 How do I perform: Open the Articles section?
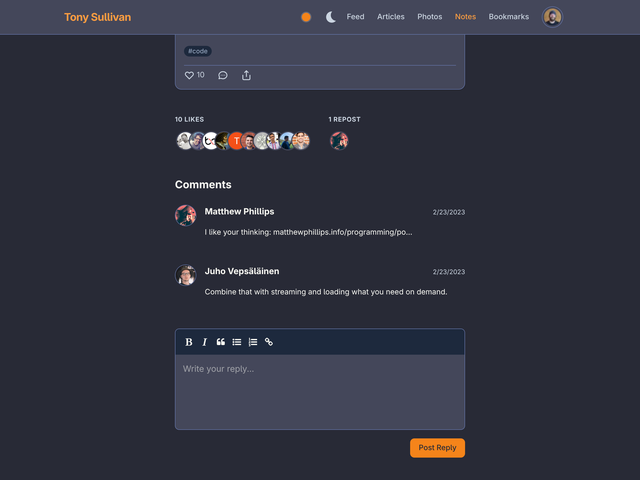coord(391,17)
